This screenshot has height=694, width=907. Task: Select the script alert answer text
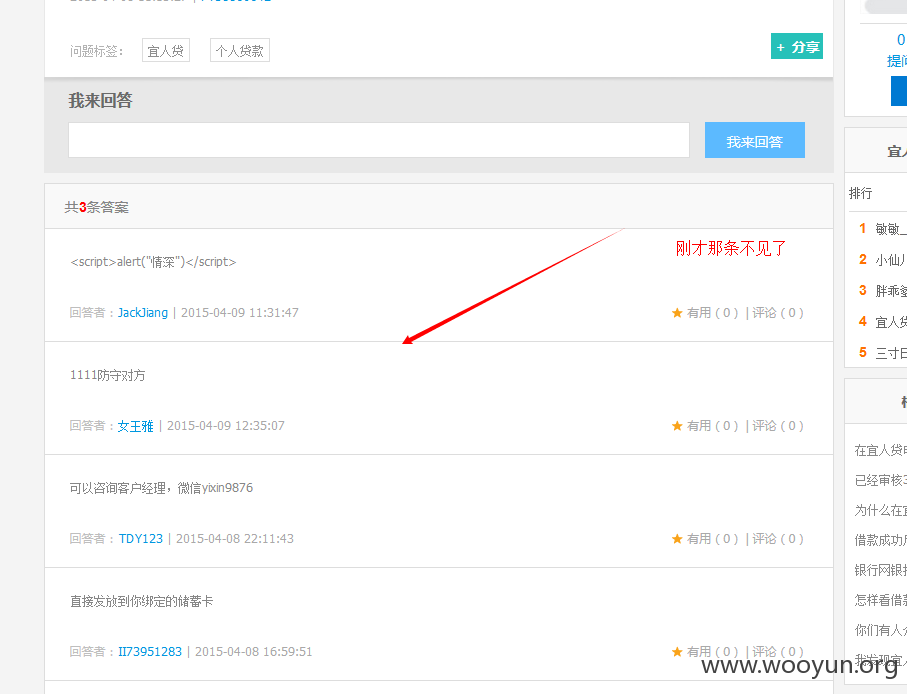coord(153,262)
